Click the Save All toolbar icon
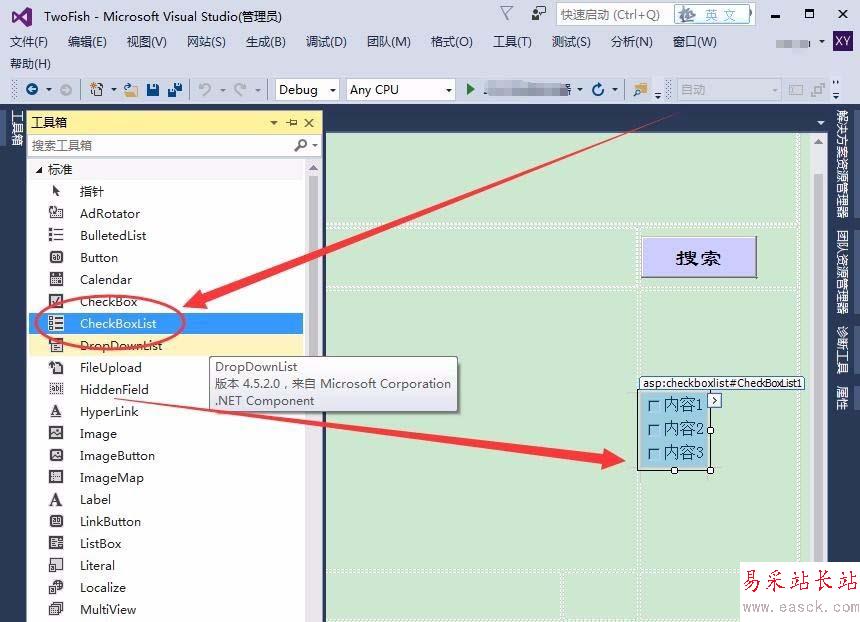The image size is (860, 622). tap(175, 89)
